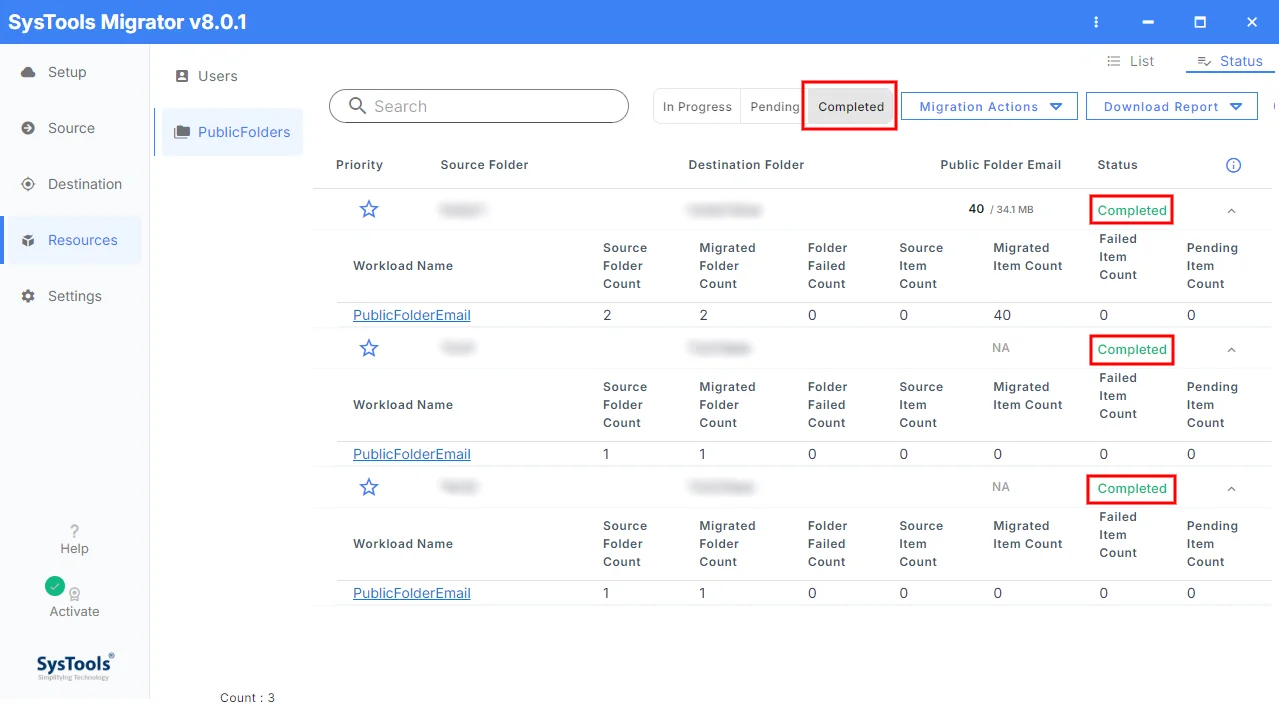Click the second row's Completed status

point(1132,350)
